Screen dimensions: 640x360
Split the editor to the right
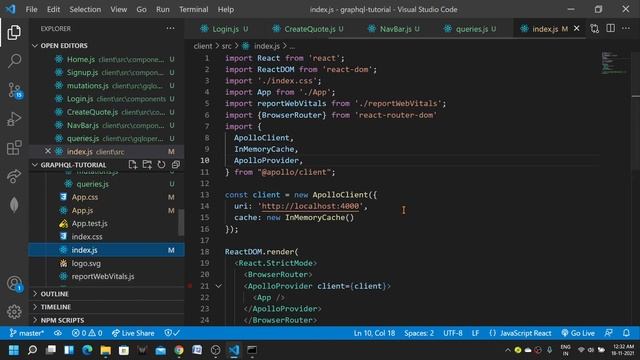pyautogui.click(x=611, y=29)
